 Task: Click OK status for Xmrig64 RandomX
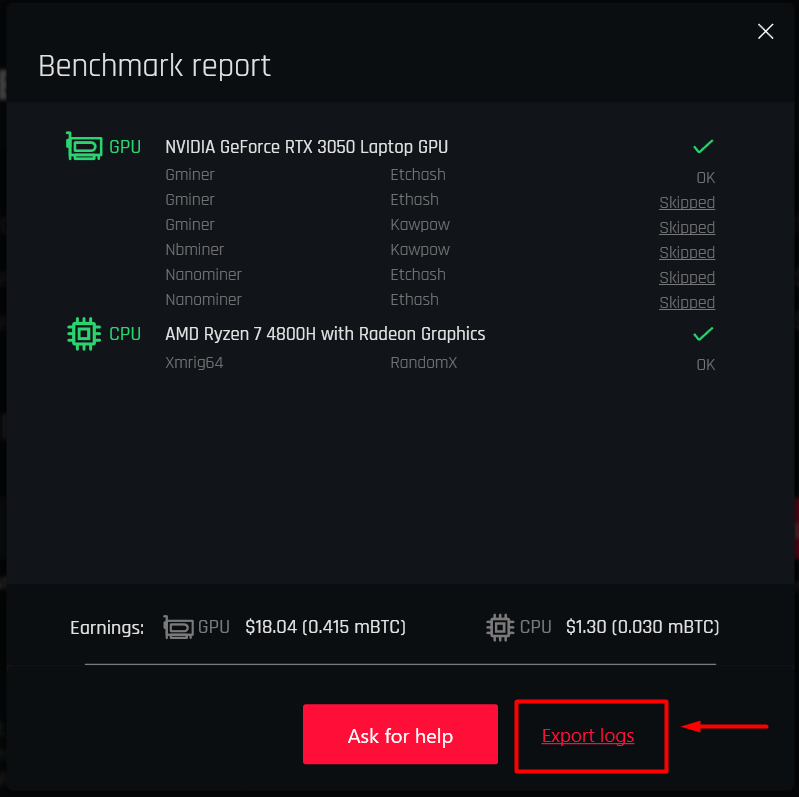[706, 364]
